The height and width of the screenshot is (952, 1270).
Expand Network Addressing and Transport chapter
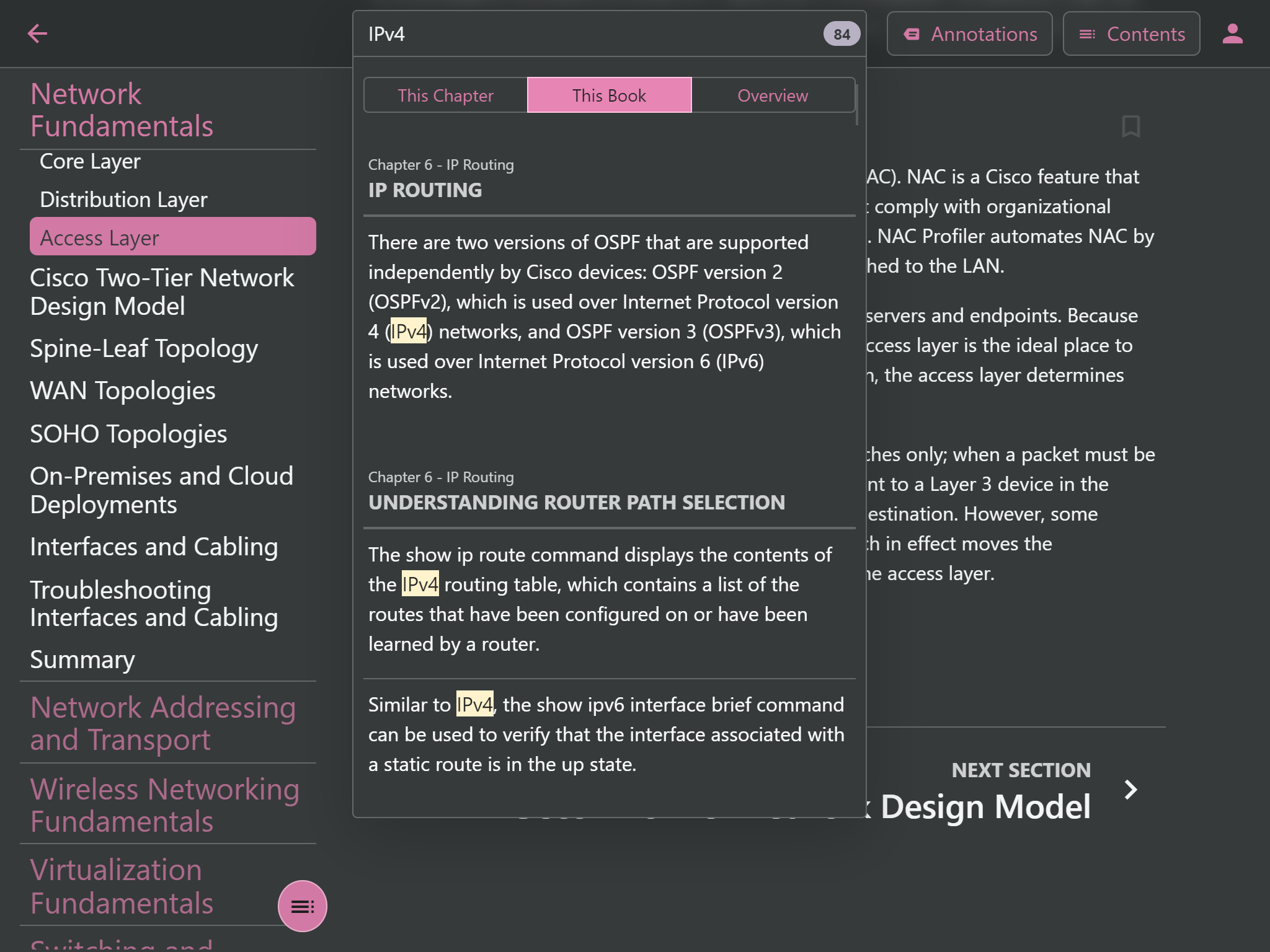pos(162,723)
